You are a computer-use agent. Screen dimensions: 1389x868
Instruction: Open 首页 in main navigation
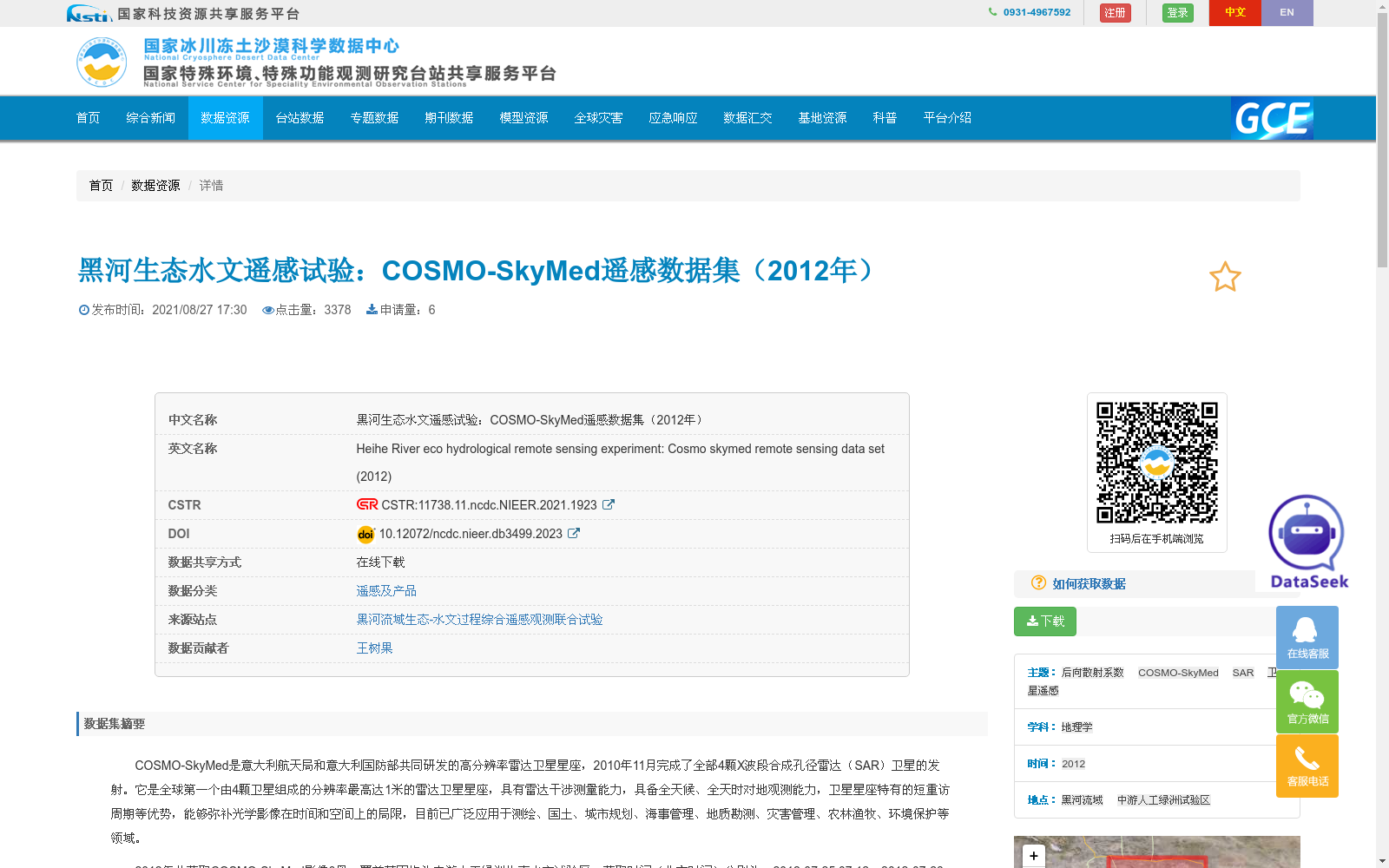point(88,118)
